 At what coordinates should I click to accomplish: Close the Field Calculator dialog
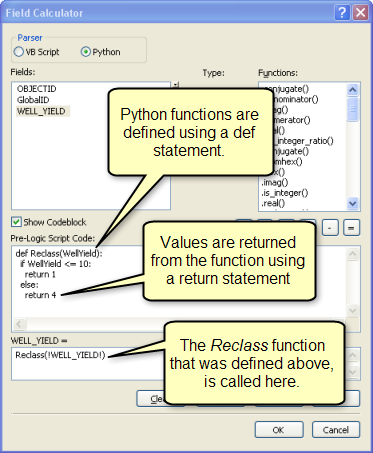coord(361,13)
